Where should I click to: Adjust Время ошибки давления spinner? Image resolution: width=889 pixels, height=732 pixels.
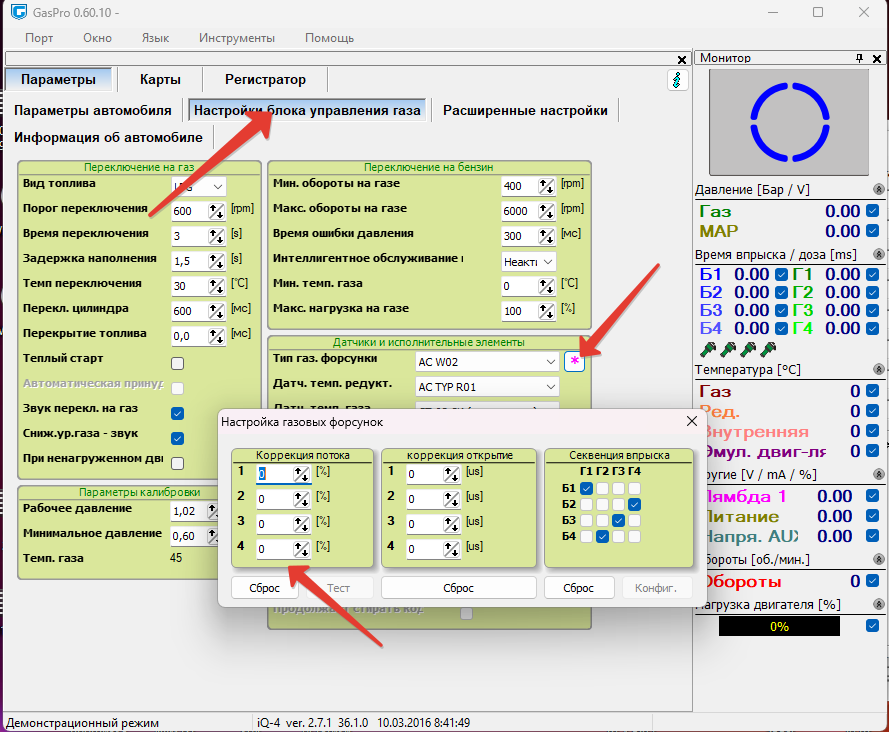point(547,236)
